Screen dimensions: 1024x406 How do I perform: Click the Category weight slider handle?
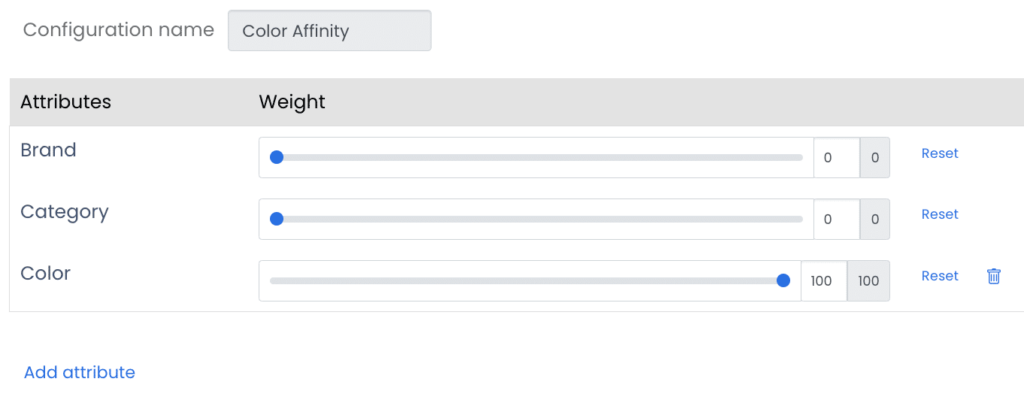pos(277,219)
